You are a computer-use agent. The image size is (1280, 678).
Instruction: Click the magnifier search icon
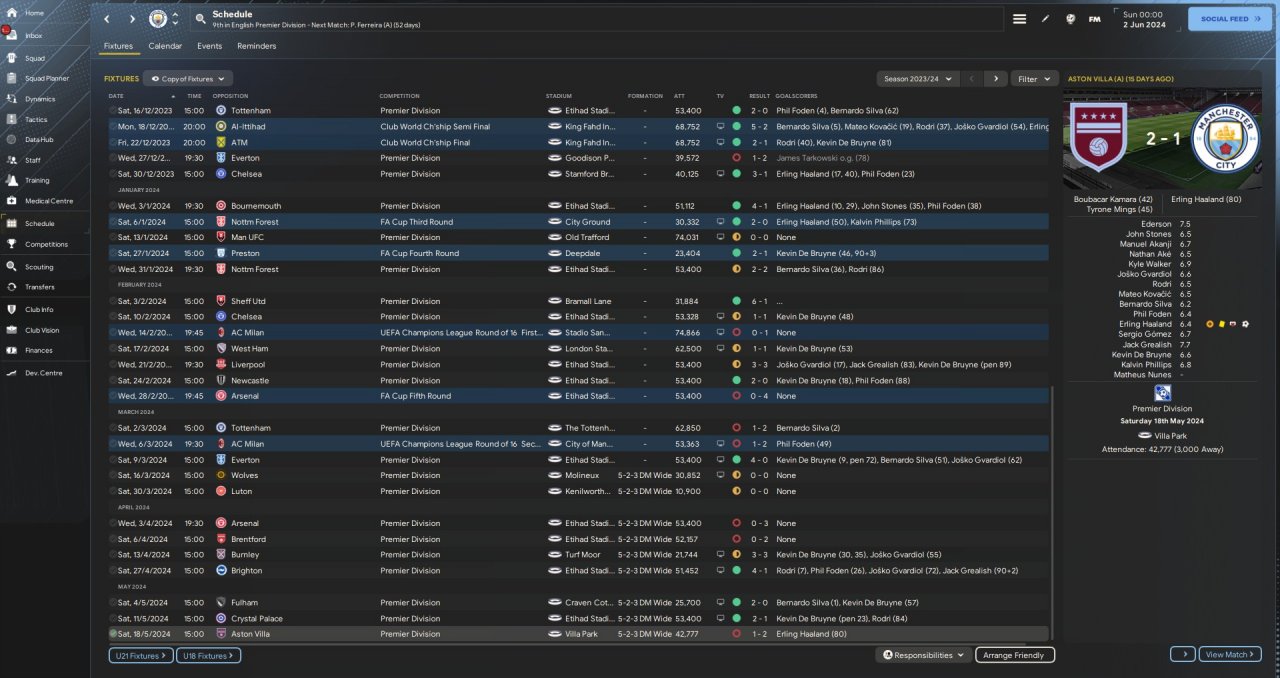point(201,19)
